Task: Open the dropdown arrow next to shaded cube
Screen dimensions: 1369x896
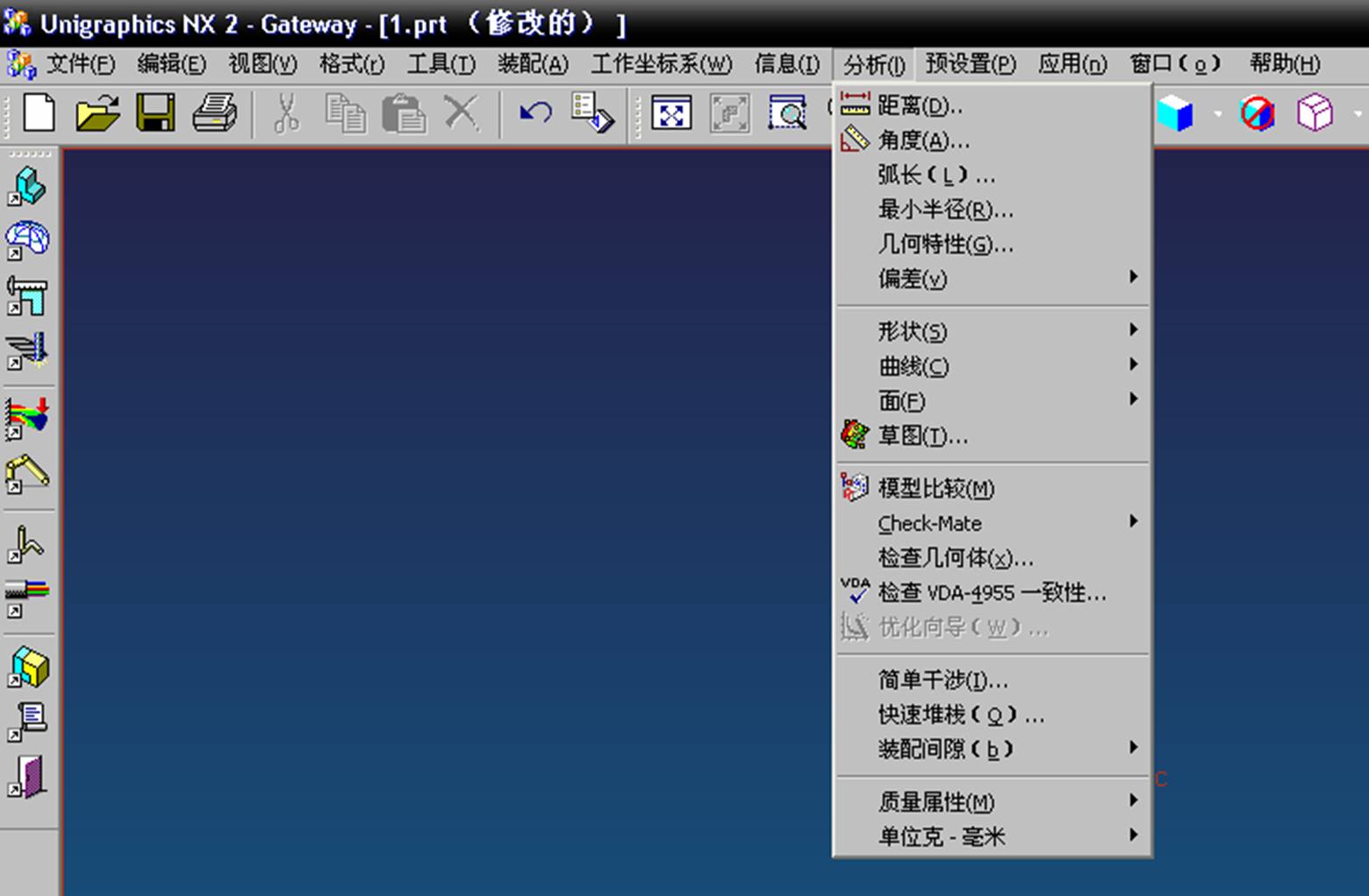Action: 1217,114
